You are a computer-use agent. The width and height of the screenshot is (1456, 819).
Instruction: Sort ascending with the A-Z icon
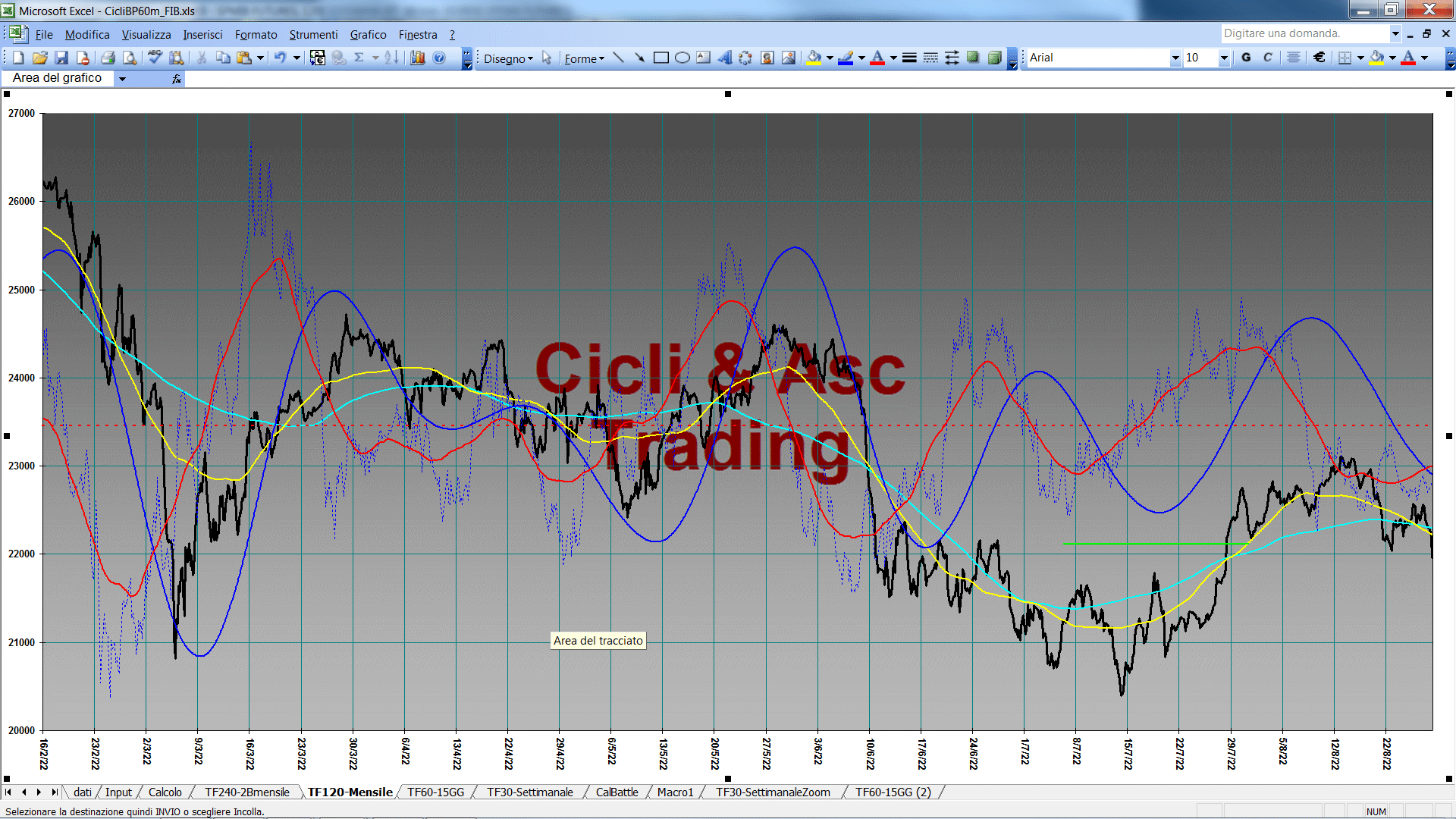391,58
